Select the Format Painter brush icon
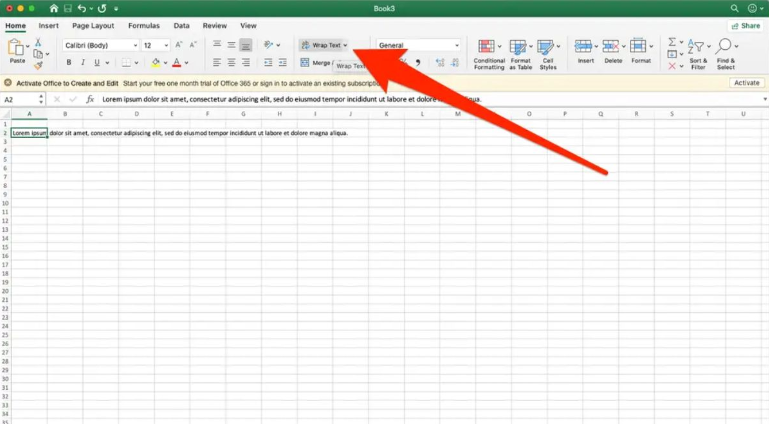The width and height of the screenshot is (769, 424). point(38,64)
